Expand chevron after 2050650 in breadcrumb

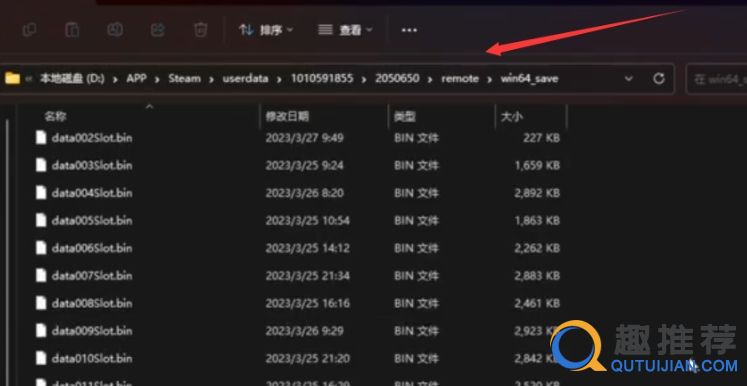coord(430,79)
